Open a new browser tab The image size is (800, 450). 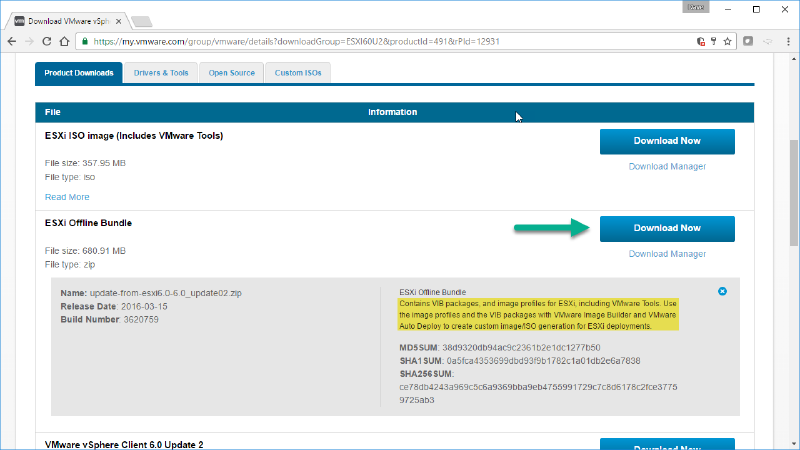pyautogui.click(x=141, y=21)
